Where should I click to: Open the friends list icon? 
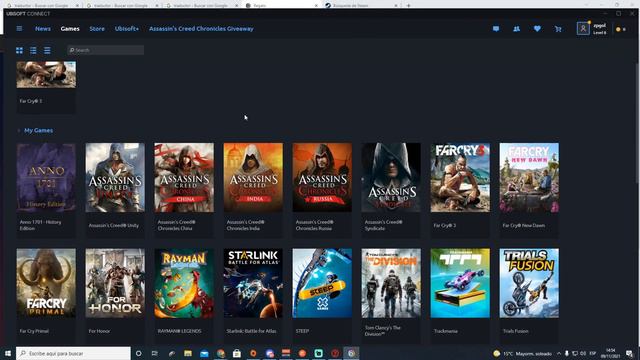tap(516, 29)
